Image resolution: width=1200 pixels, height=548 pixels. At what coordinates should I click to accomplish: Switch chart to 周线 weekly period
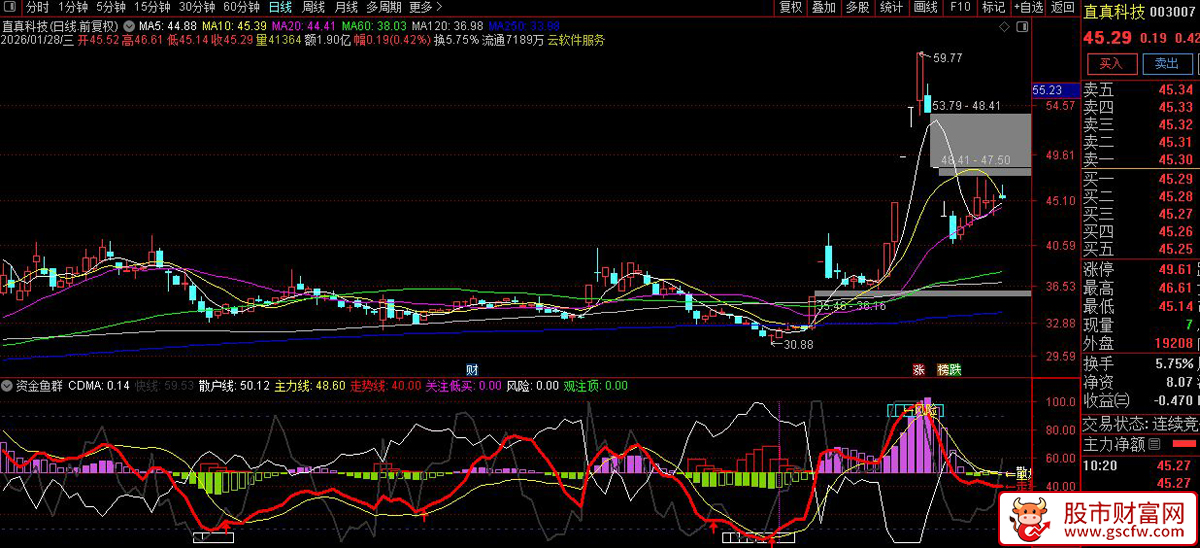(x=313, y=7)
